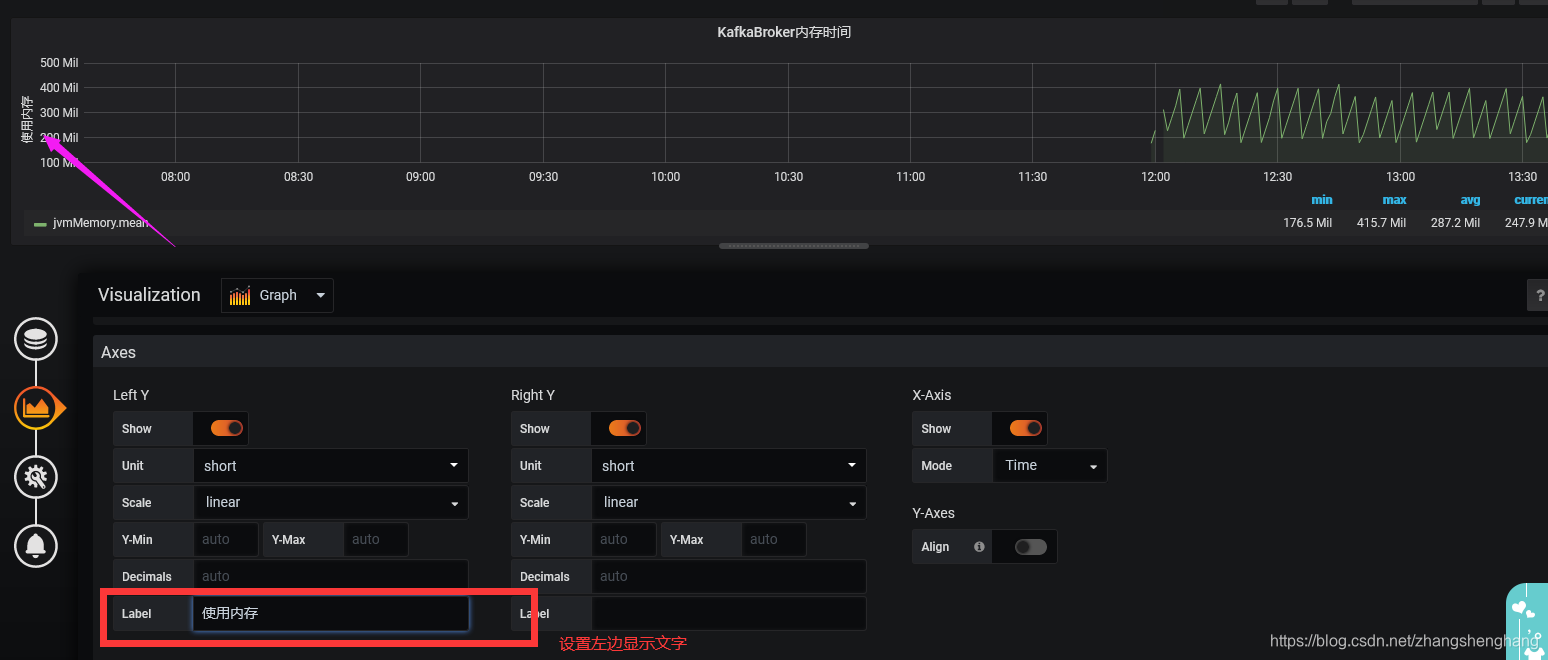Screen dimensions: 1548x660
Task: Open Right Y Scale dropdown
Action: tap(728, 503)
